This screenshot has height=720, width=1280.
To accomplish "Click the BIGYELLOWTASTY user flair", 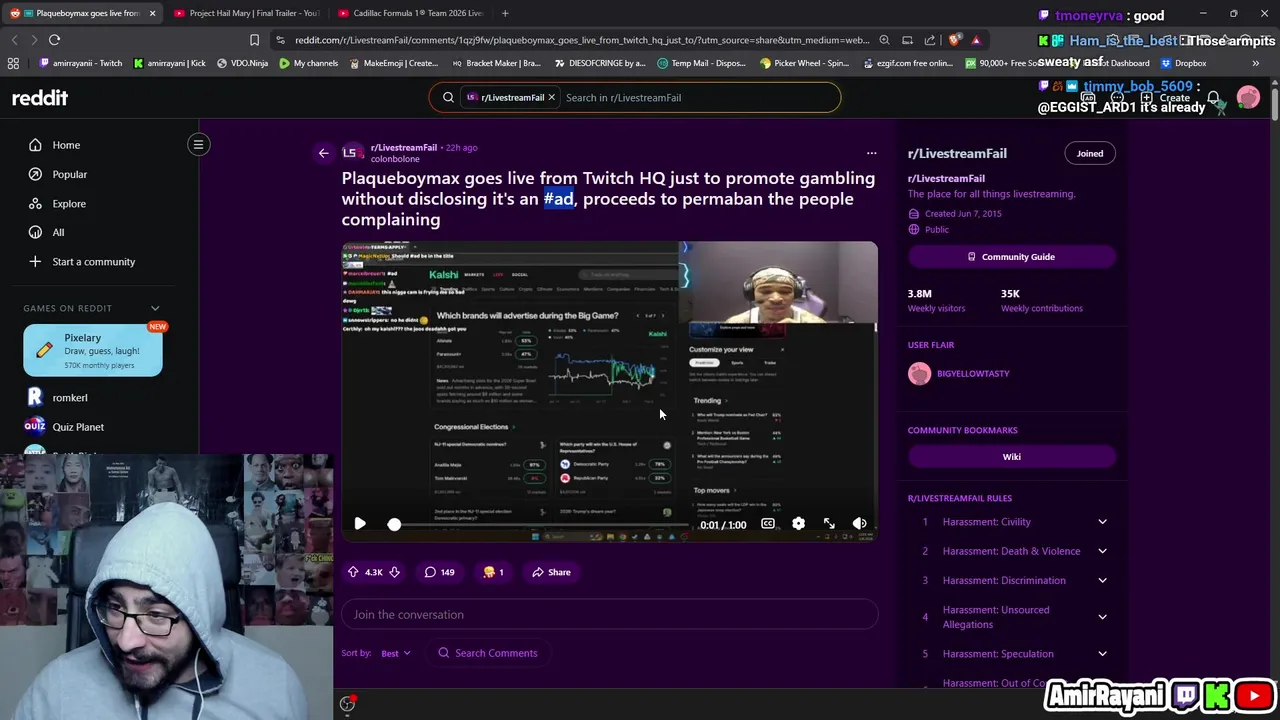I will click(x=973, y=374).
